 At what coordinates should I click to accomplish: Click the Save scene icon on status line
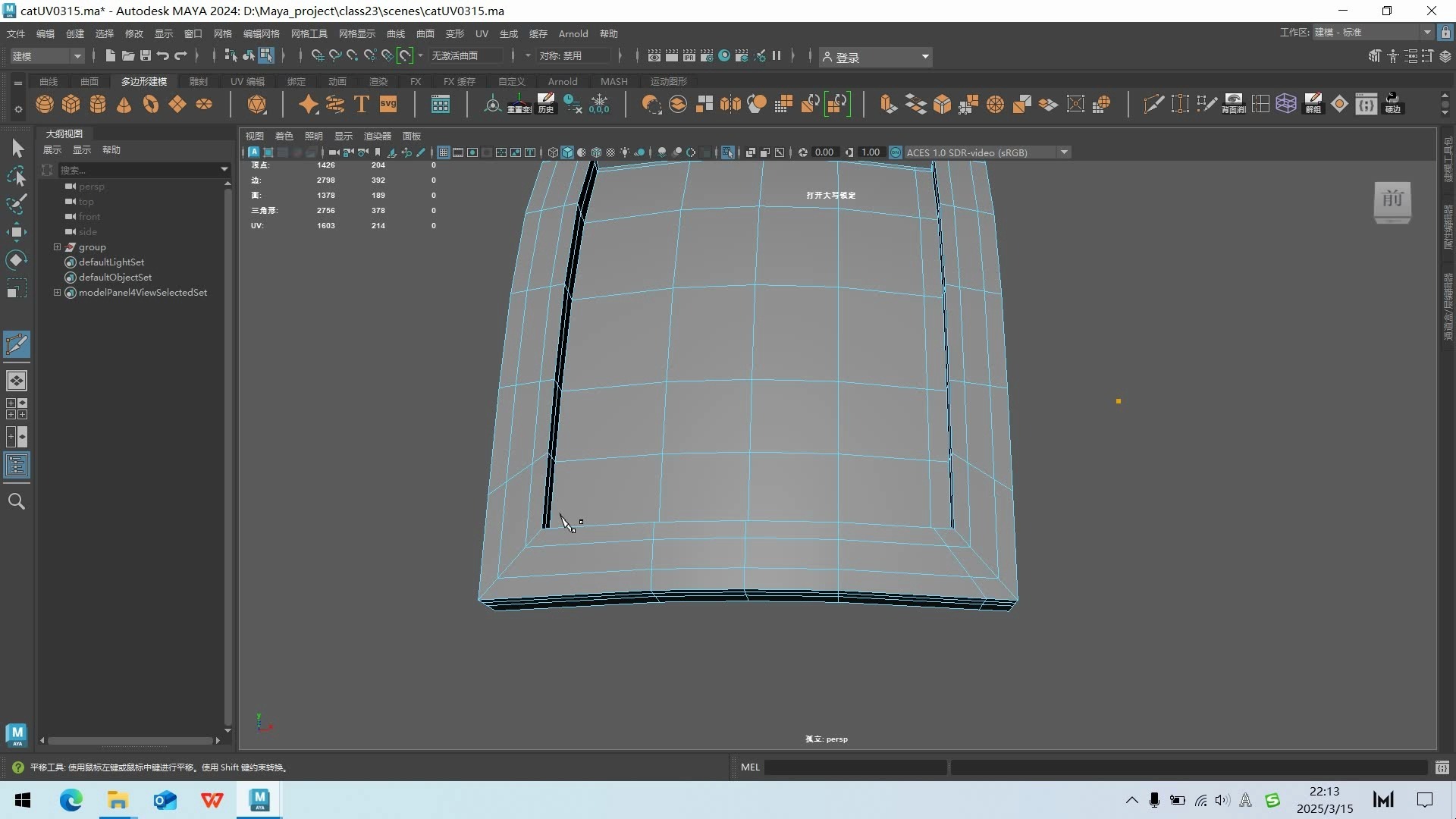[146, 56]
